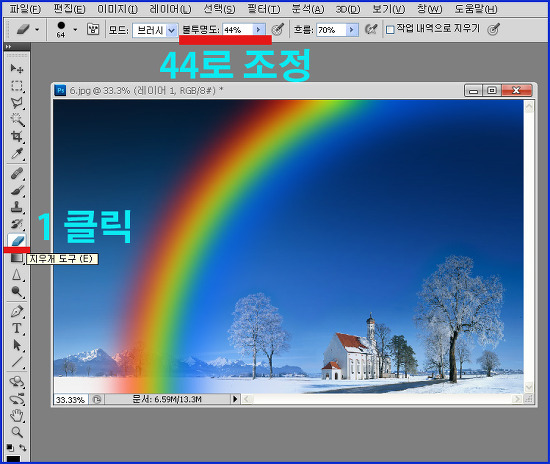Select the Dodge tool
The image size is (550, 464).
point(16,291)
